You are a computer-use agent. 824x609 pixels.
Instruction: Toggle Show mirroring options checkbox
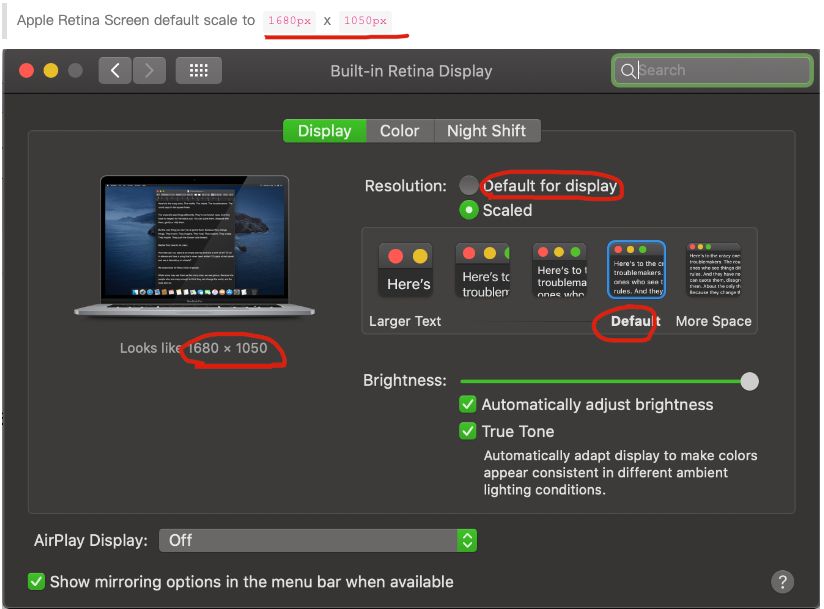pos(36,581)
